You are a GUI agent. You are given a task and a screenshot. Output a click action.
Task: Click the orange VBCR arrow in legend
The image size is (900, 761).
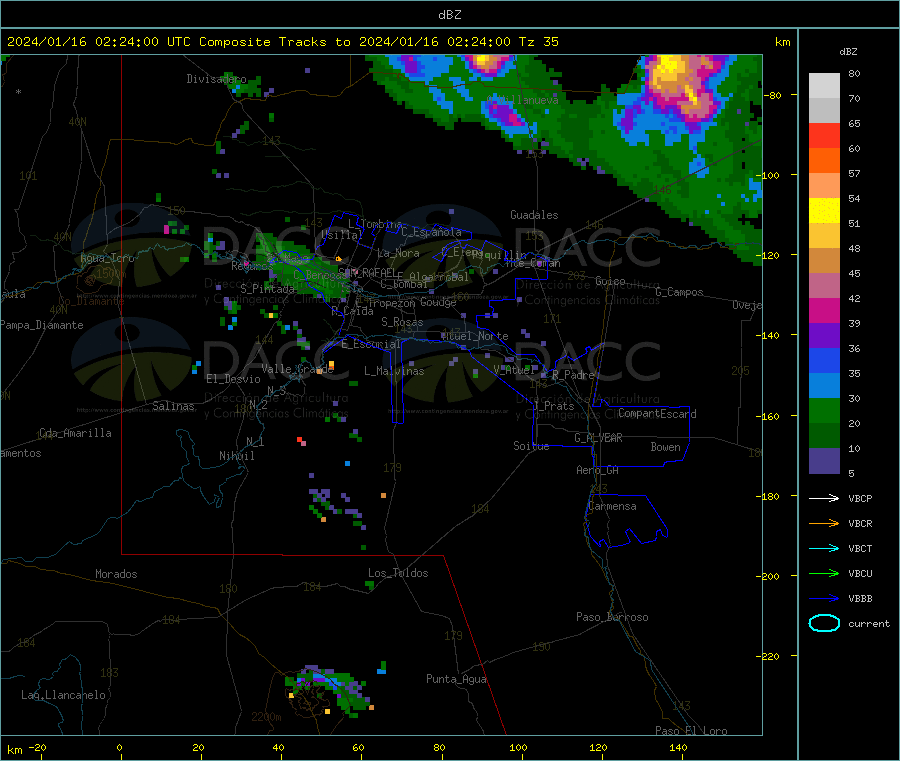tap(824, 523)
